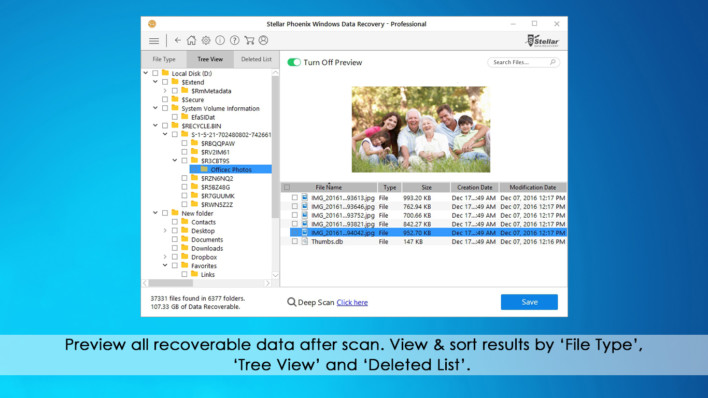Image resolution: width=708 pixels, height=398 pixels.
Task: Click the Save button
Action: point(529,302)
